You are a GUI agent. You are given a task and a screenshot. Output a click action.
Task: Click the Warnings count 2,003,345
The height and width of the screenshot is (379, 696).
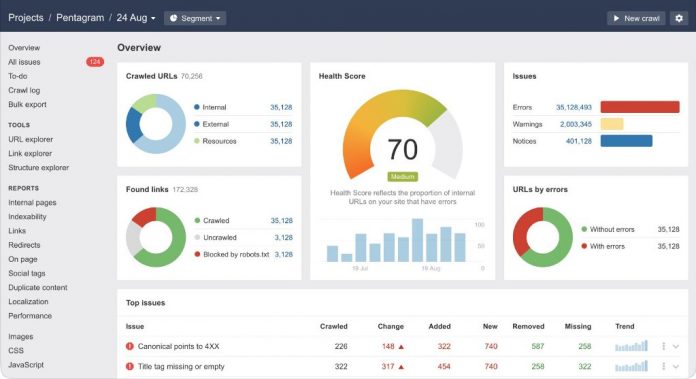[576, 124]
